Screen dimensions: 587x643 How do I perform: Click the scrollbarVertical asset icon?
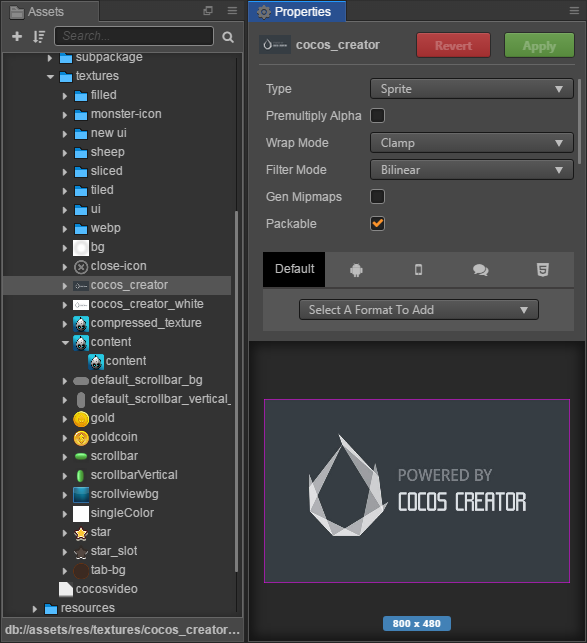tap(80, 476)
